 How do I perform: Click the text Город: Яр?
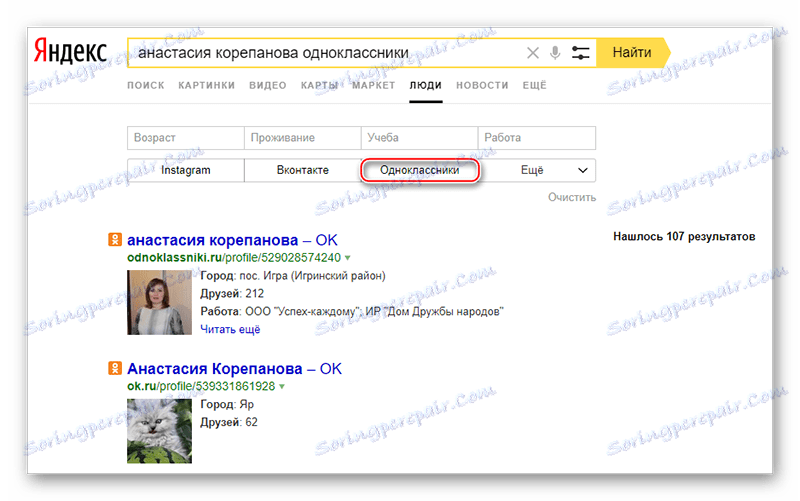pyautogui.click(x=227, y=404)
